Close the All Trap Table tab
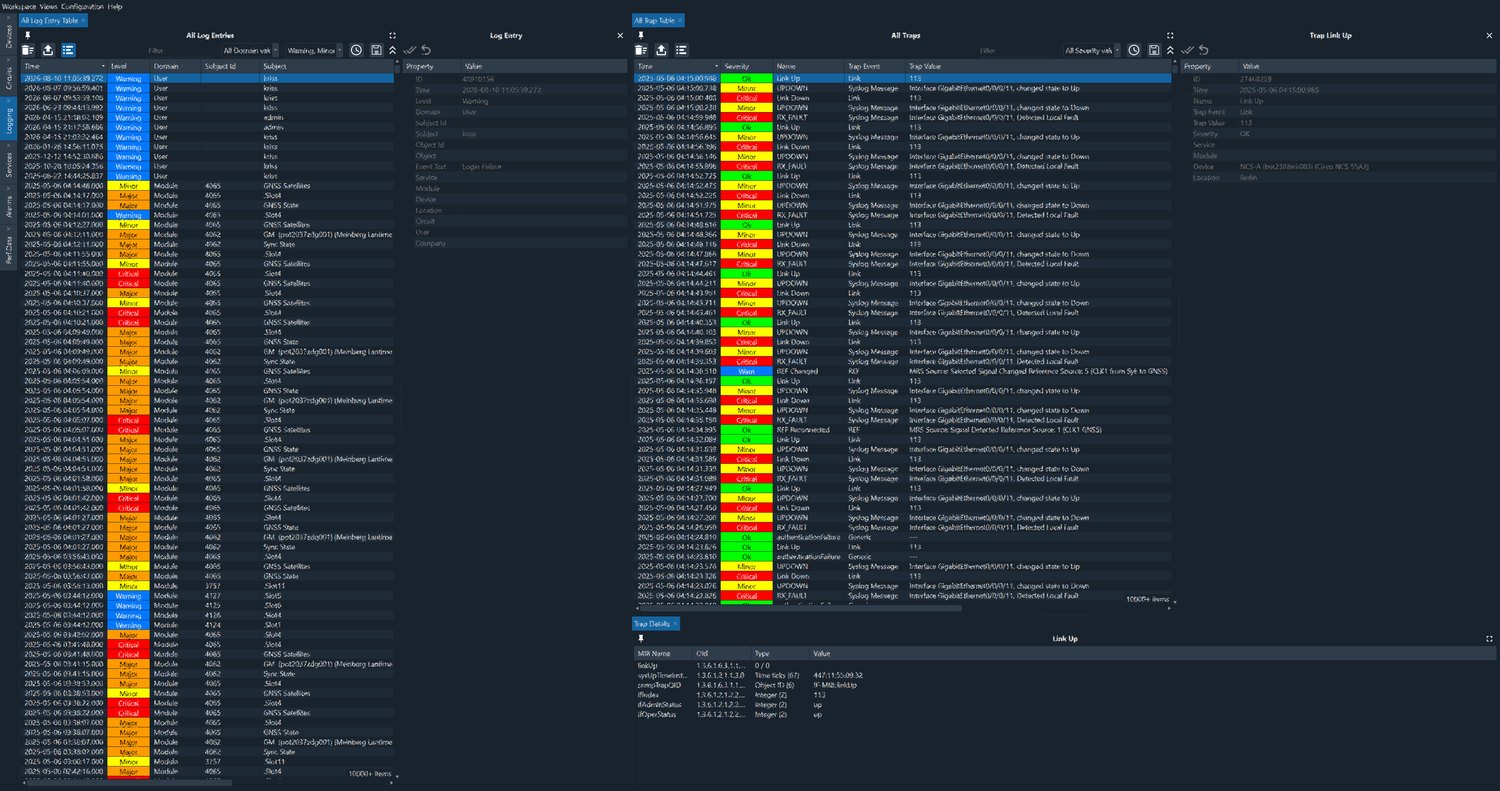 pos(681,20)
